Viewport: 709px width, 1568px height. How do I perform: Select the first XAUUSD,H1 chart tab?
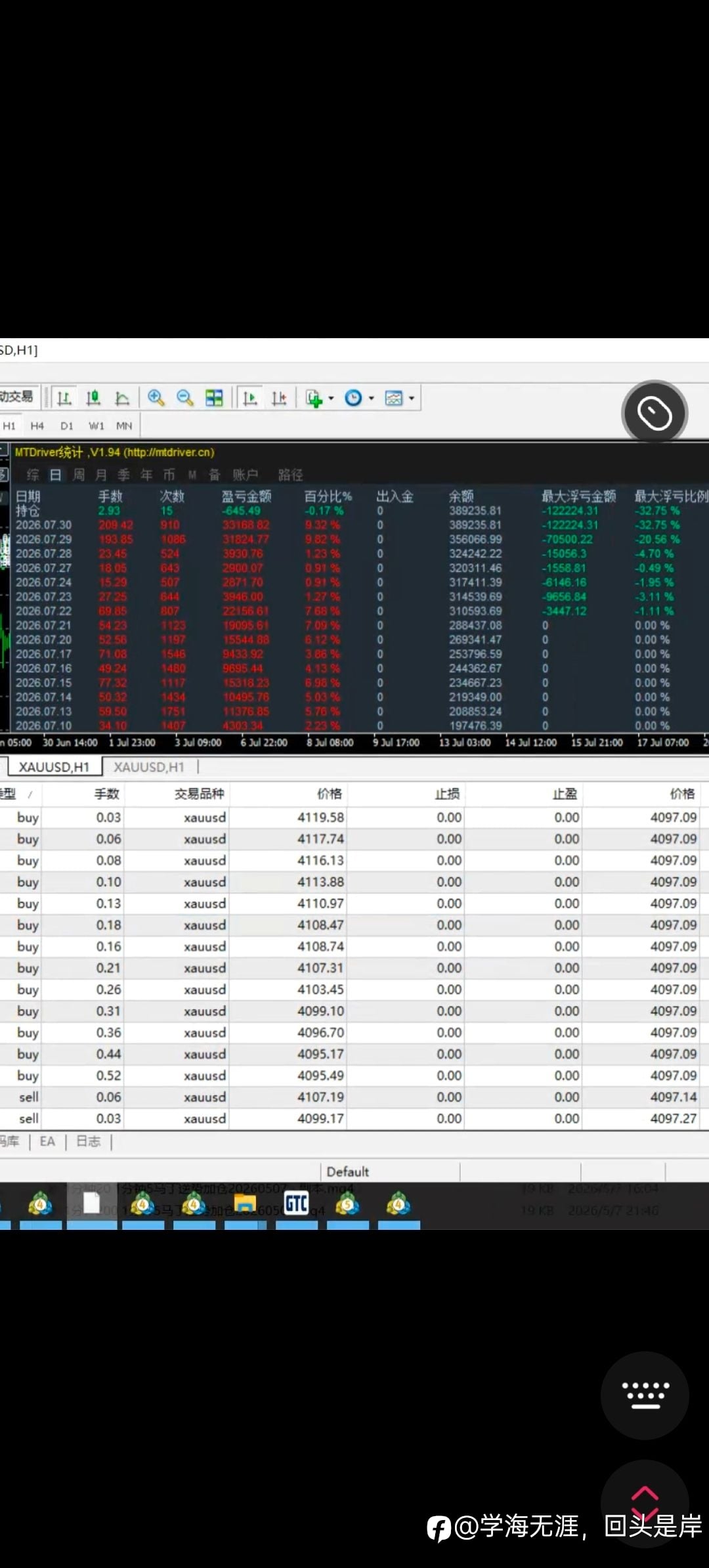54,767
